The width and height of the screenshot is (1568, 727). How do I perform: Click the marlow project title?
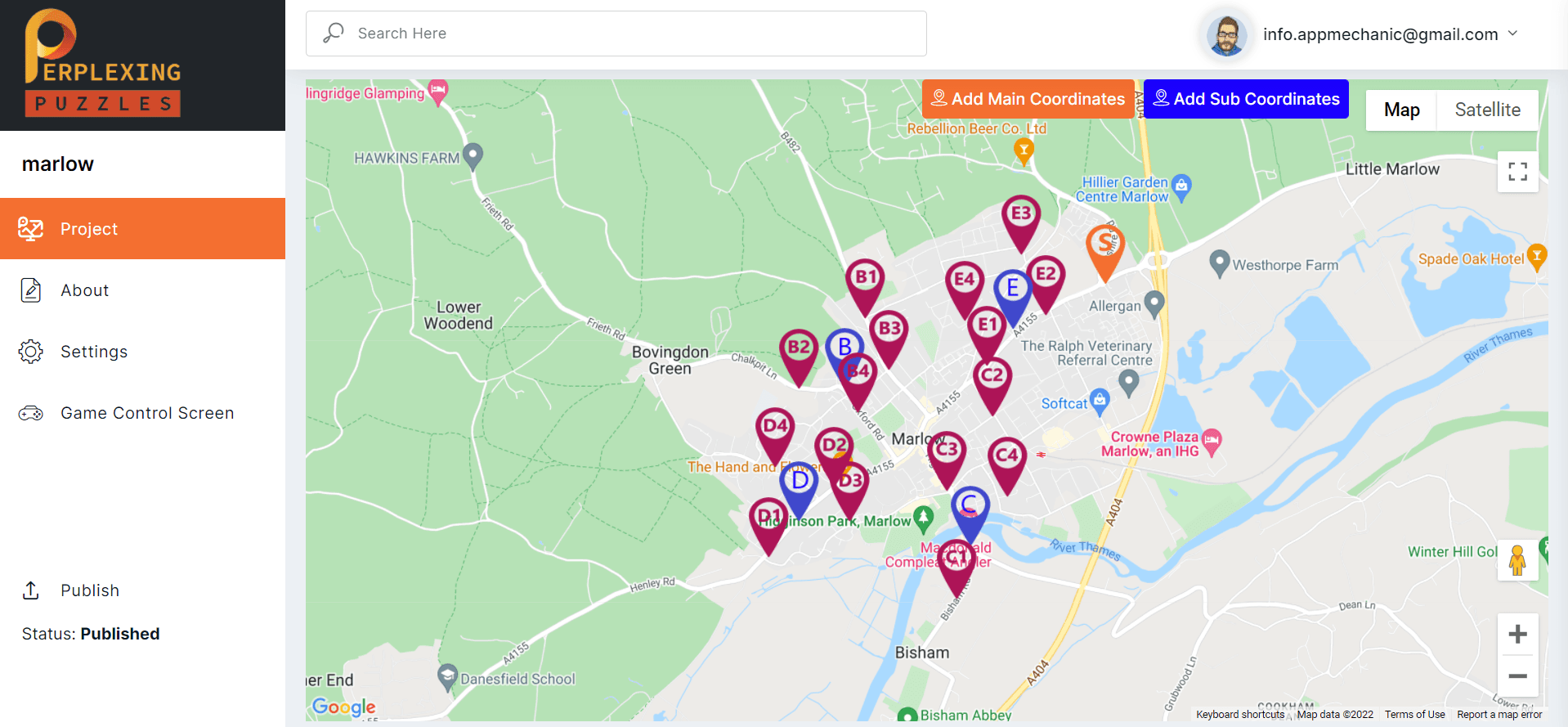58,164
